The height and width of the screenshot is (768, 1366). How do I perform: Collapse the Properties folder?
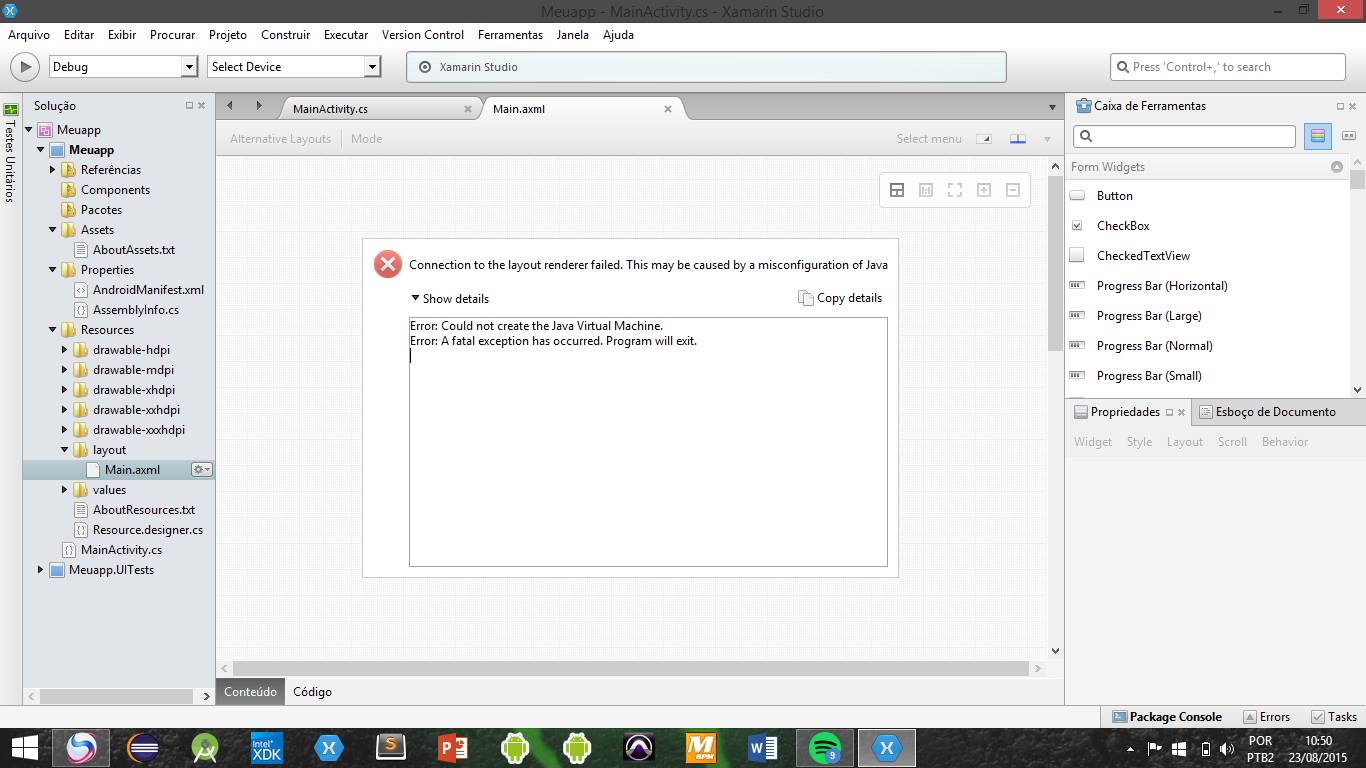point(53,270)
